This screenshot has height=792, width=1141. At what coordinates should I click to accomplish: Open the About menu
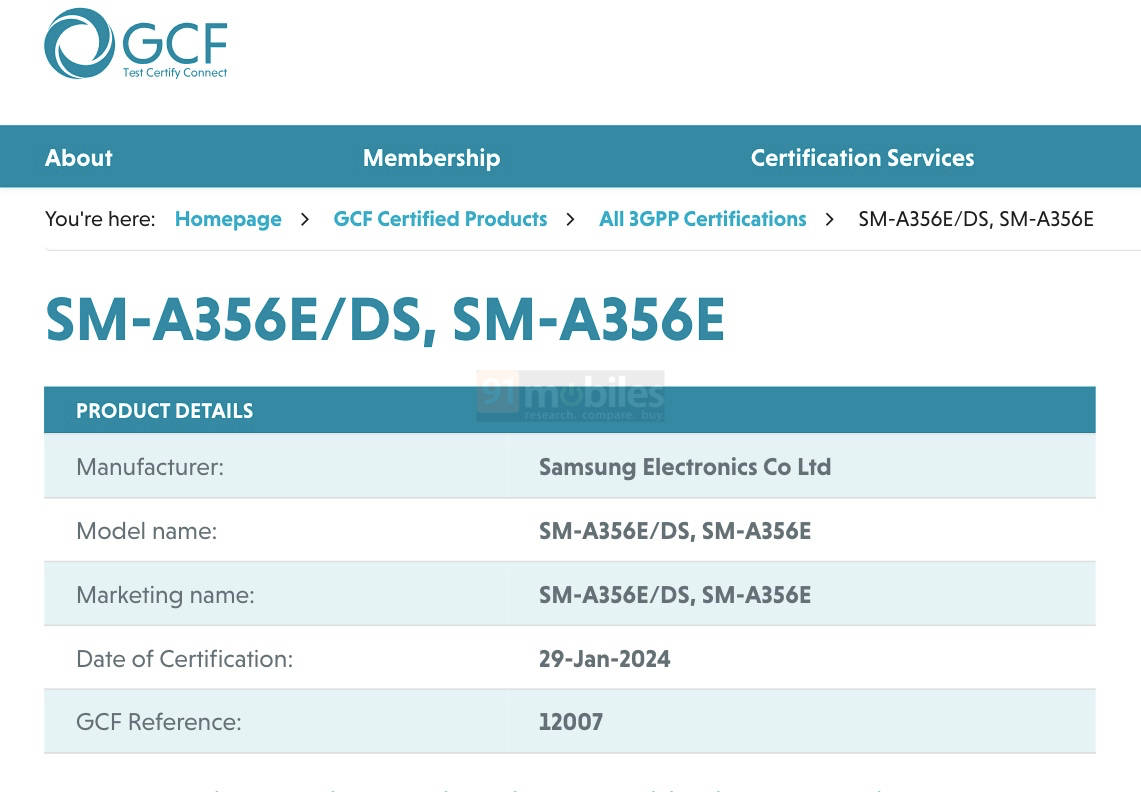click(x=79, y=157)
